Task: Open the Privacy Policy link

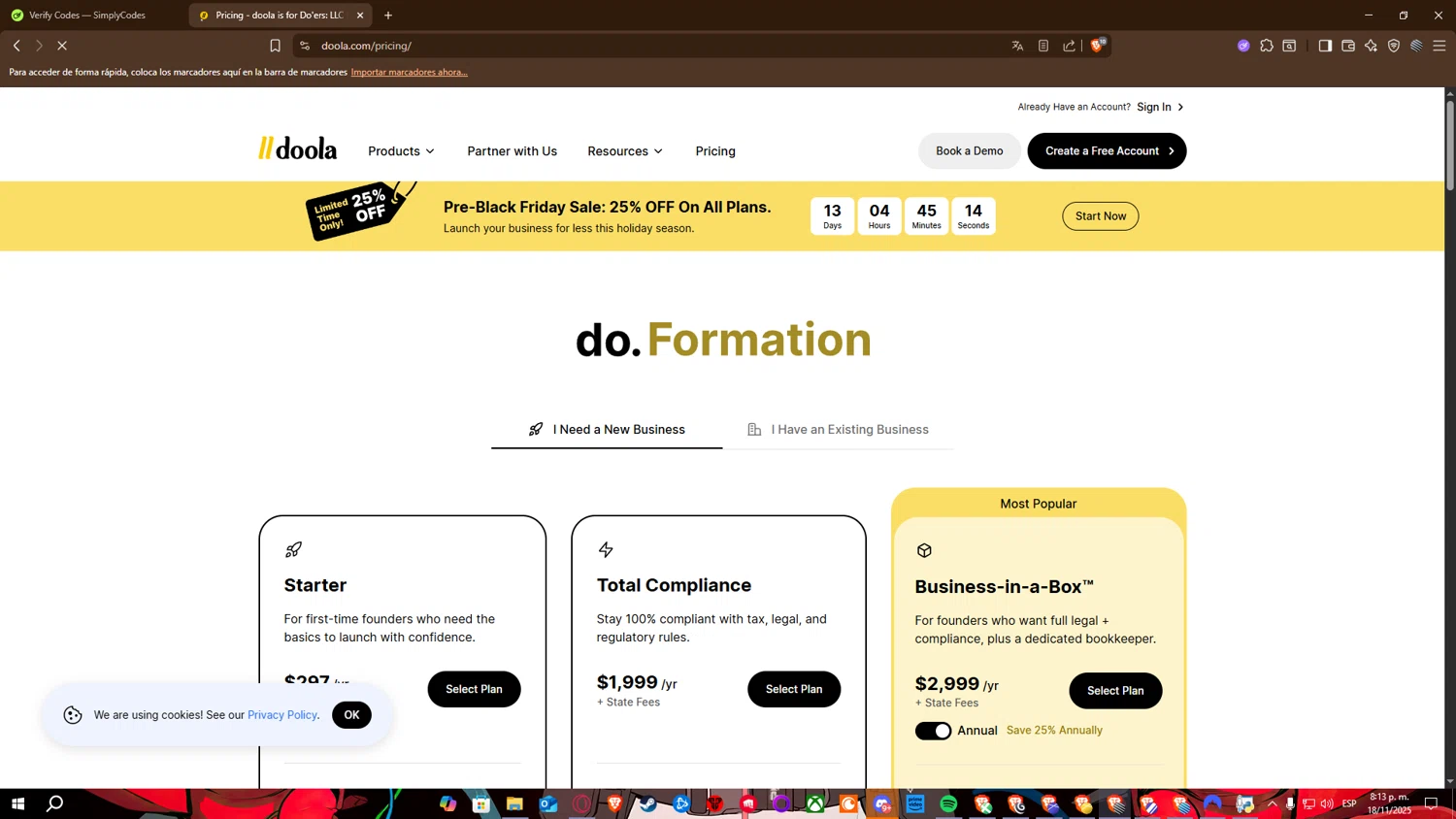Action: (x=282, y=715)
